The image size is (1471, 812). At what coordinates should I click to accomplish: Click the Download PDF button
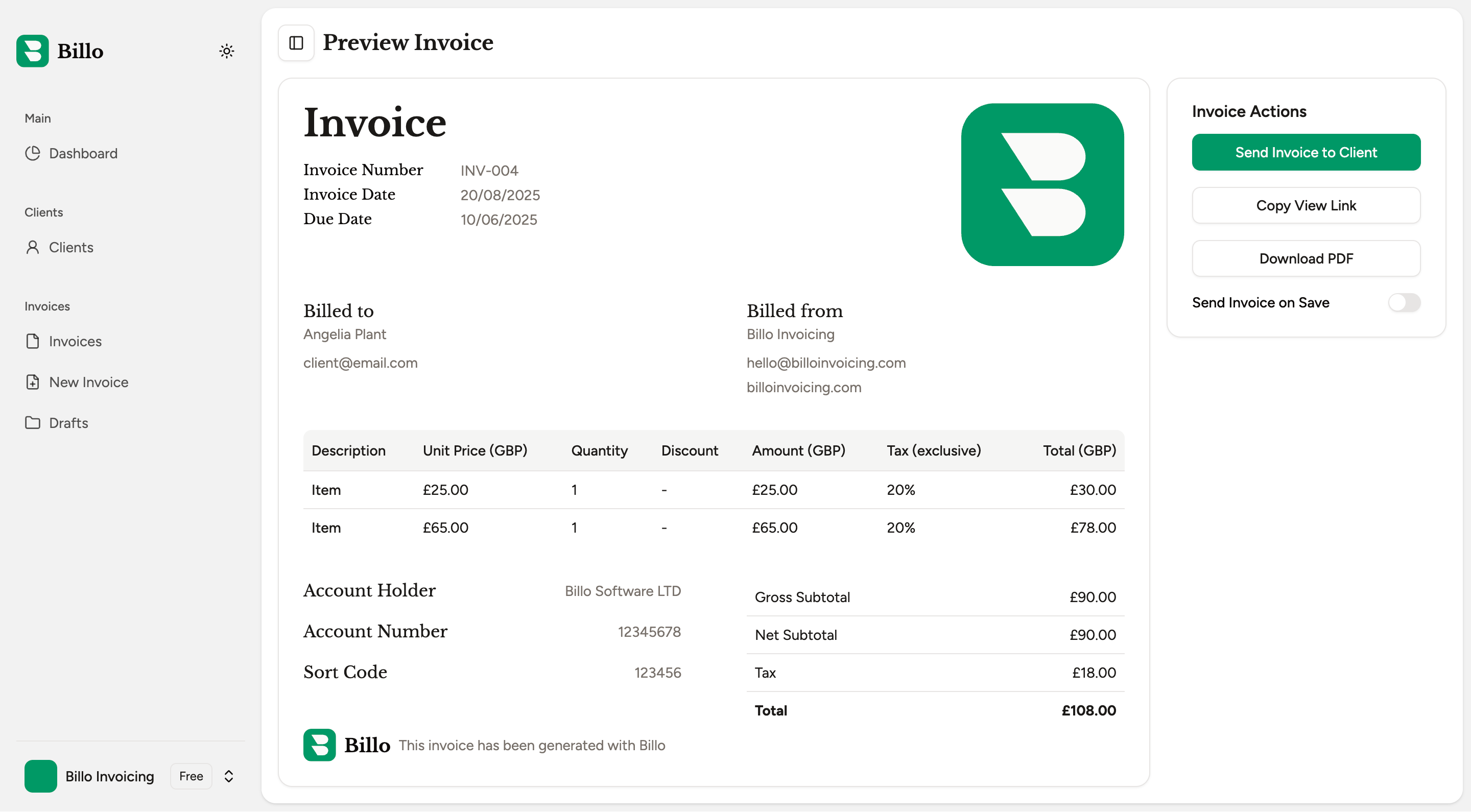pos(1306,259)
